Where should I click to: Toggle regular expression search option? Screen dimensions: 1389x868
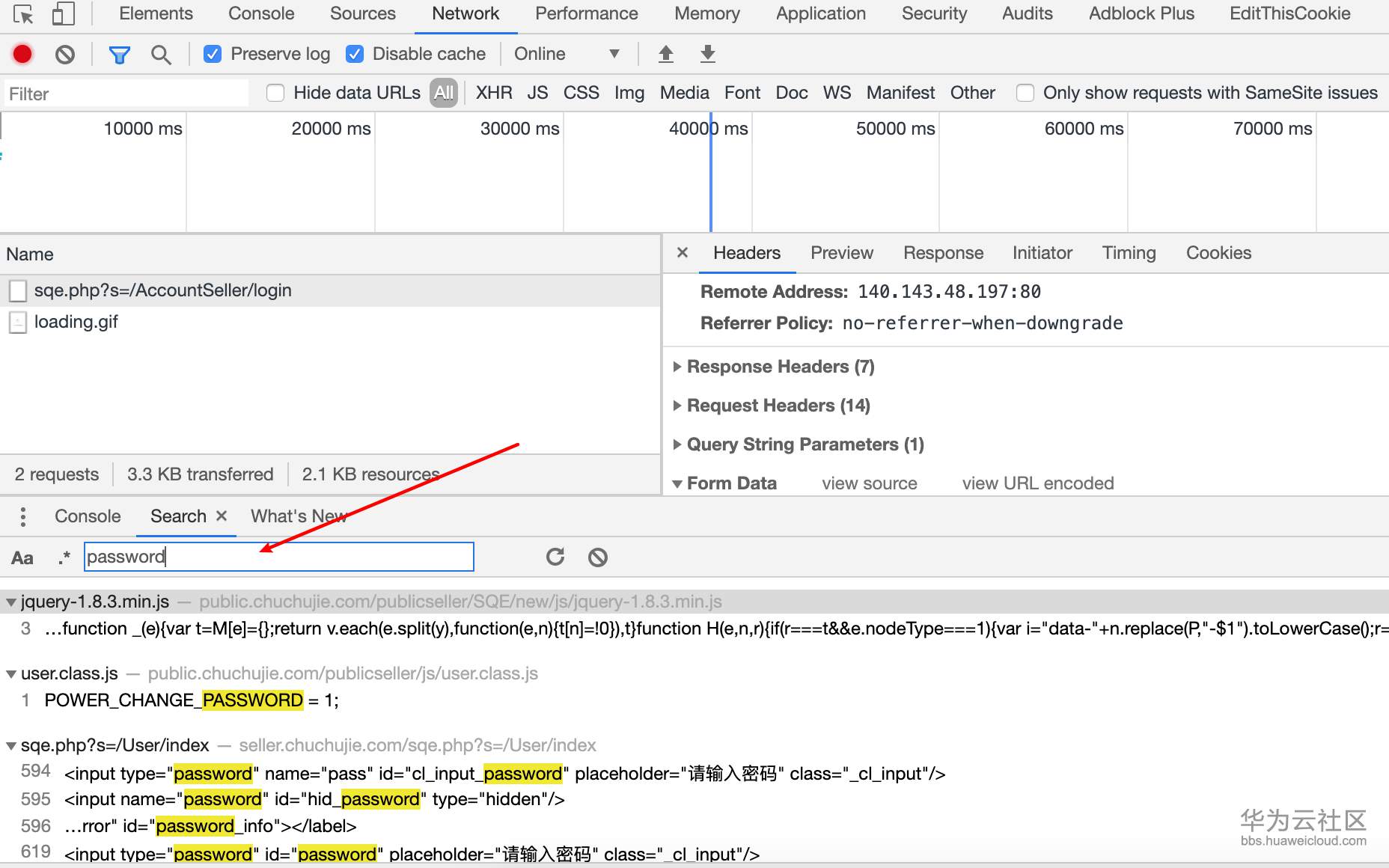coord(64,557)
